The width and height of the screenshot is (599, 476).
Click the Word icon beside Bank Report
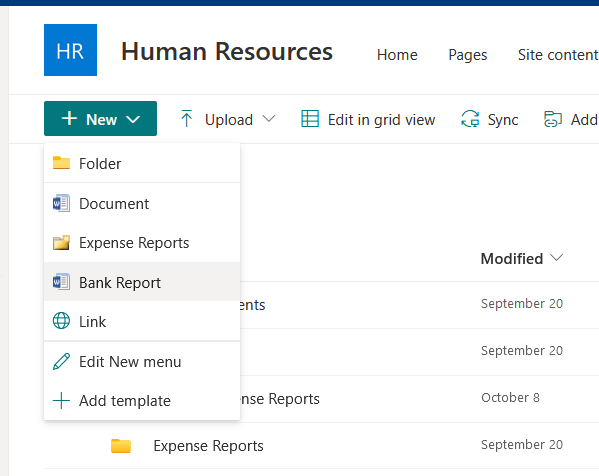click(61, 282)
